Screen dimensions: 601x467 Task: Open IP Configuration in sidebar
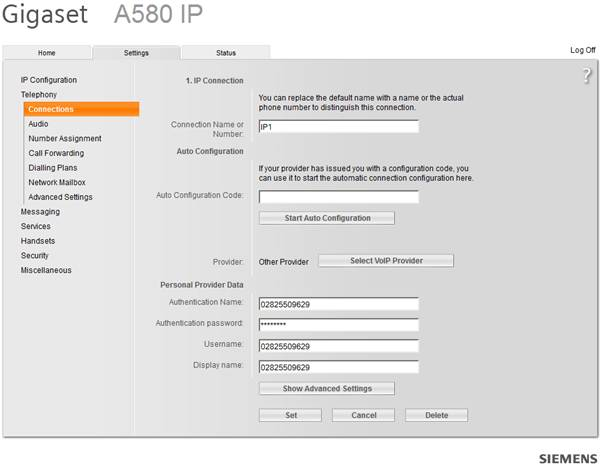[x=49, y=80]
